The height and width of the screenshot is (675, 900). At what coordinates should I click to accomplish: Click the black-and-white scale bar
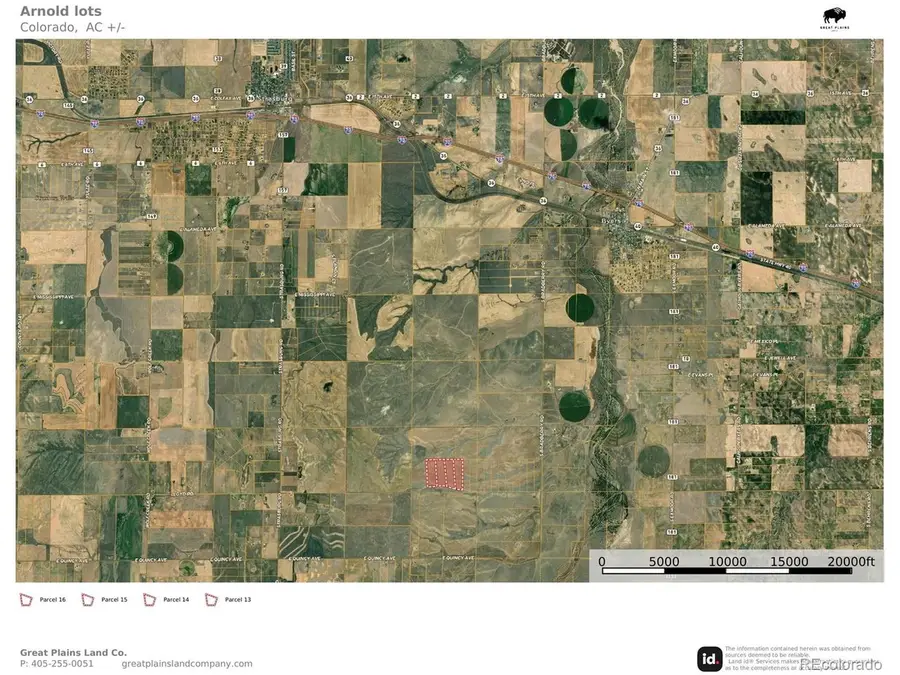[727, 571]
